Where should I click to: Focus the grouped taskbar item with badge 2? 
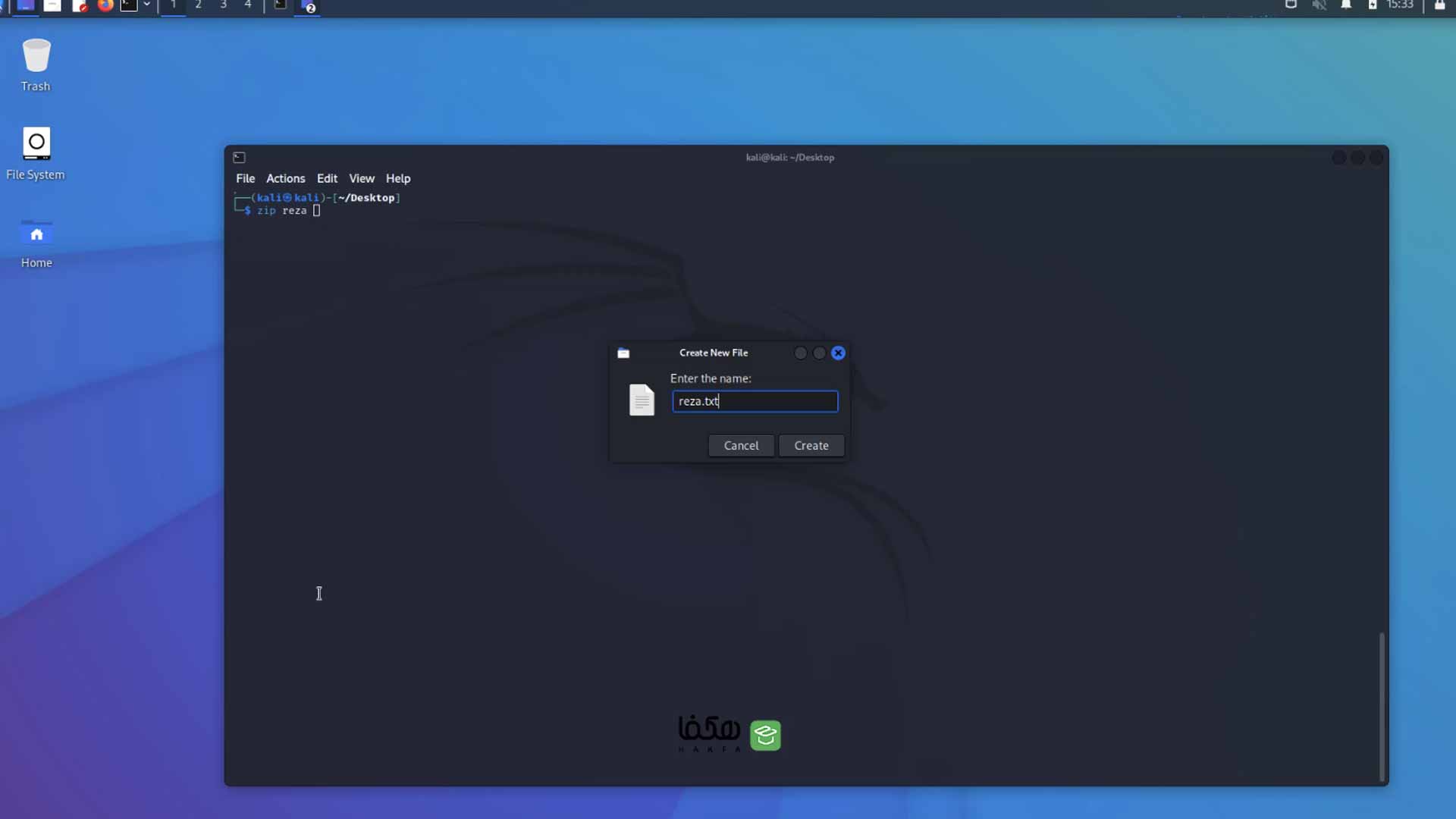pyautogui.click(x=306, y=6)
